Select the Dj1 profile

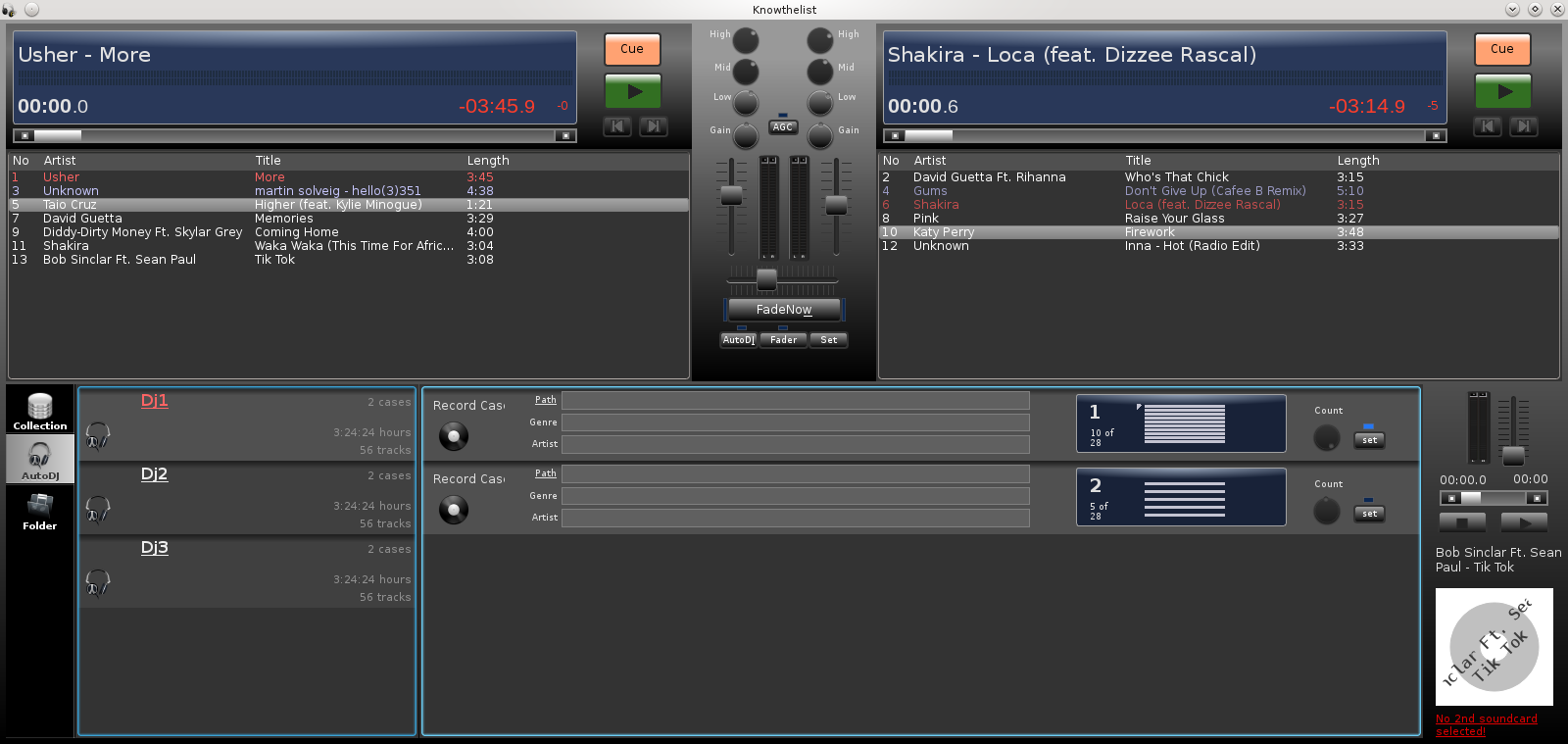(154, 400)
